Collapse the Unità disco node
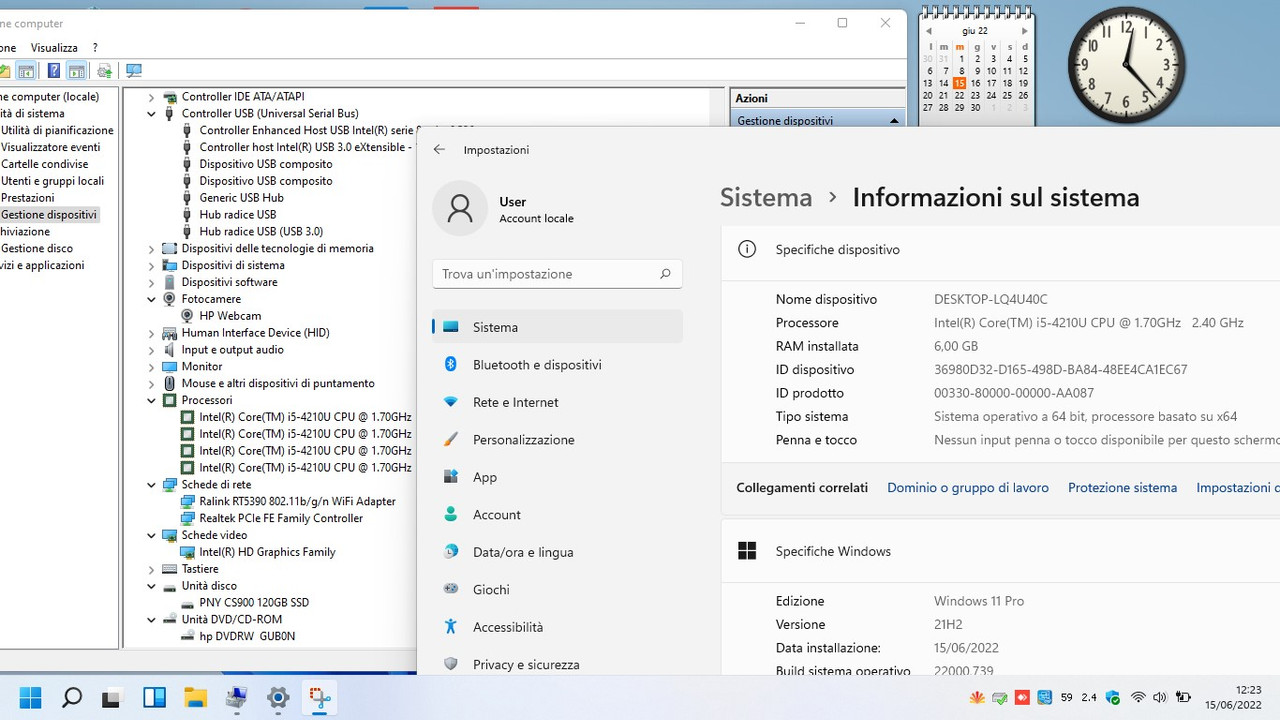Screen dimensions: 1280x720 152,586
